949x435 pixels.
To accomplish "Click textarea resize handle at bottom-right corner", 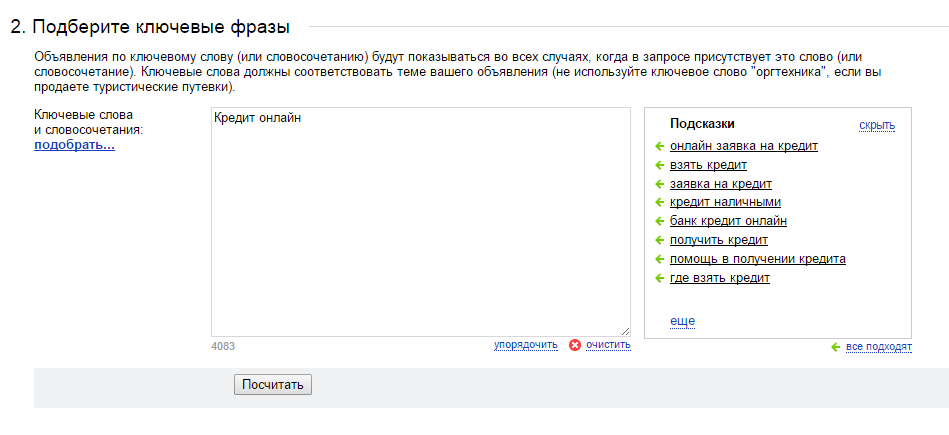I will pos(625,331).
